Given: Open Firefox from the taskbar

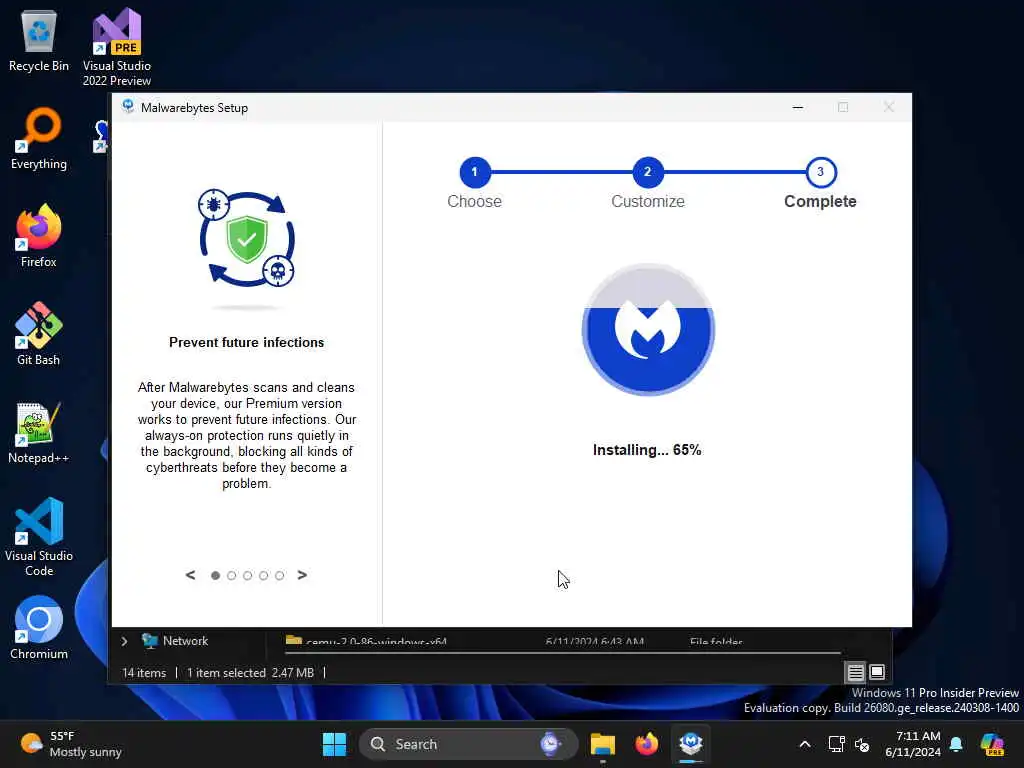Looking at the screenshot, I should [x=647, y=744].
